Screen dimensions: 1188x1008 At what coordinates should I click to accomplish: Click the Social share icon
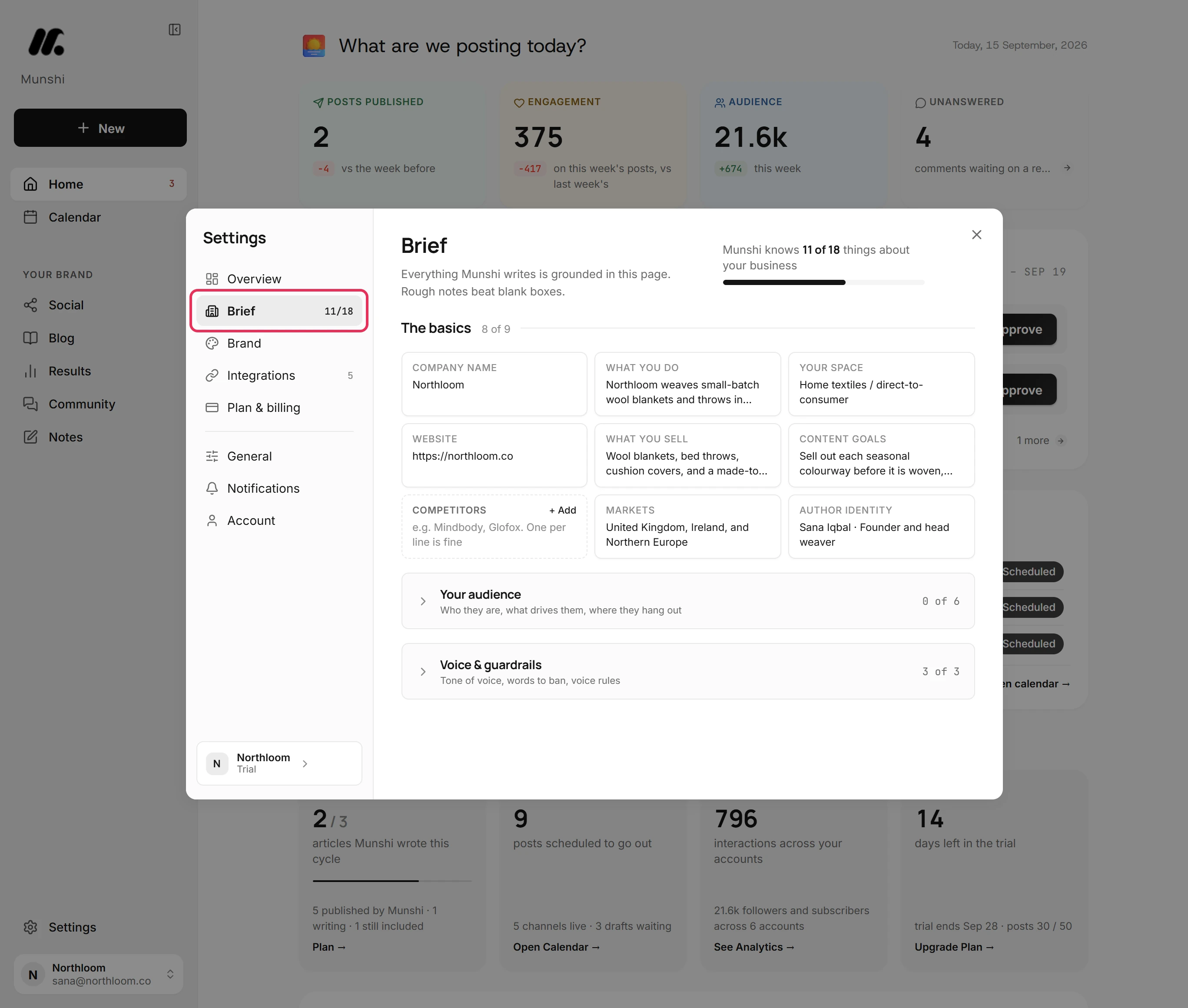(x=30, y=305)
